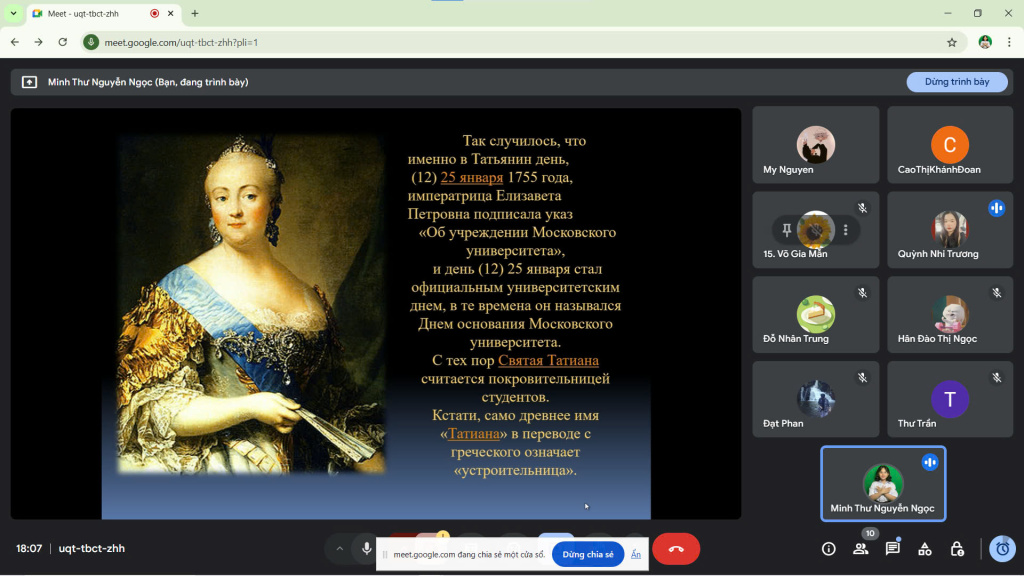Click the blue timer clock icon
The height and width of the screenshot is (576, 1024).
[x=1002, y=549]
